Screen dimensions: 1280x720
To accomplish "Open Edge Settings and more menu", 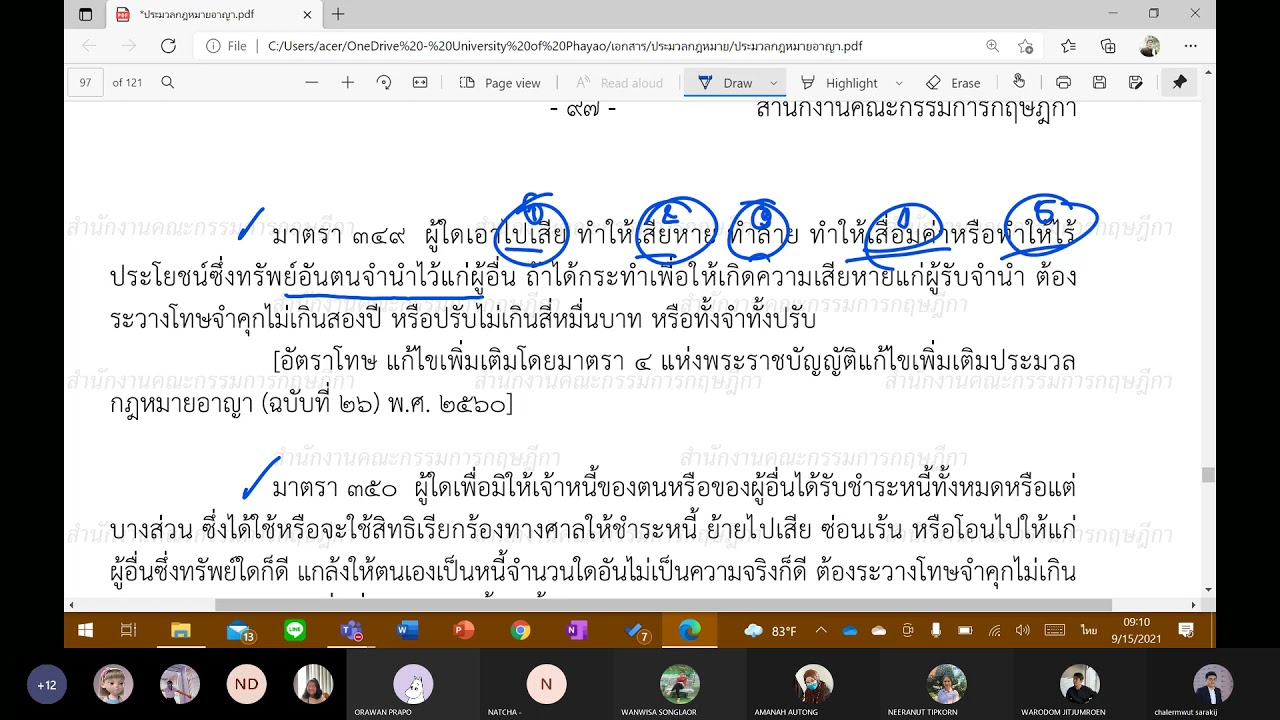I will (1190, 46).
